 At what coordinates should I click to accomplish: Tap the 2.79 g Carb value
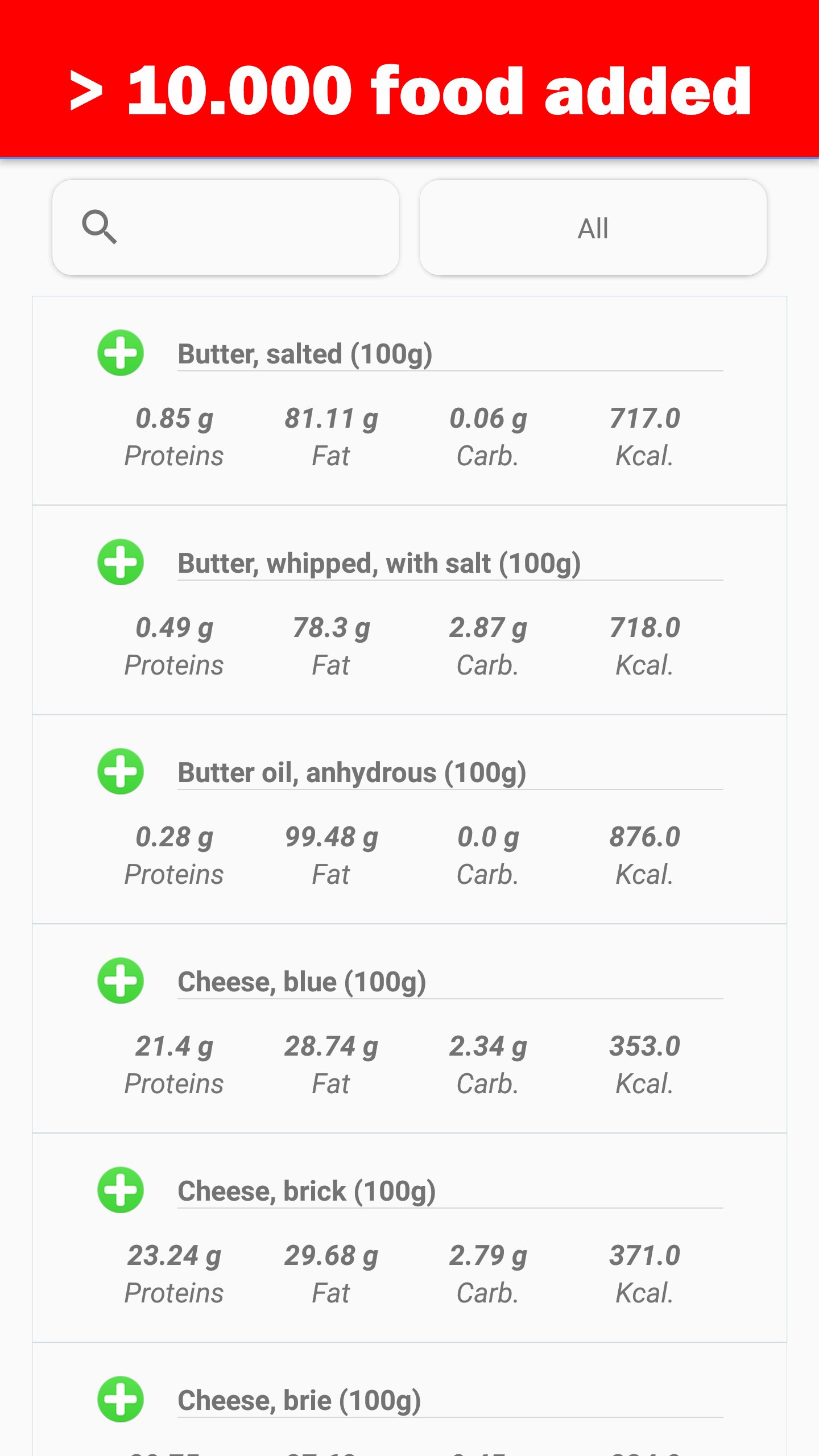[488, 1256]
